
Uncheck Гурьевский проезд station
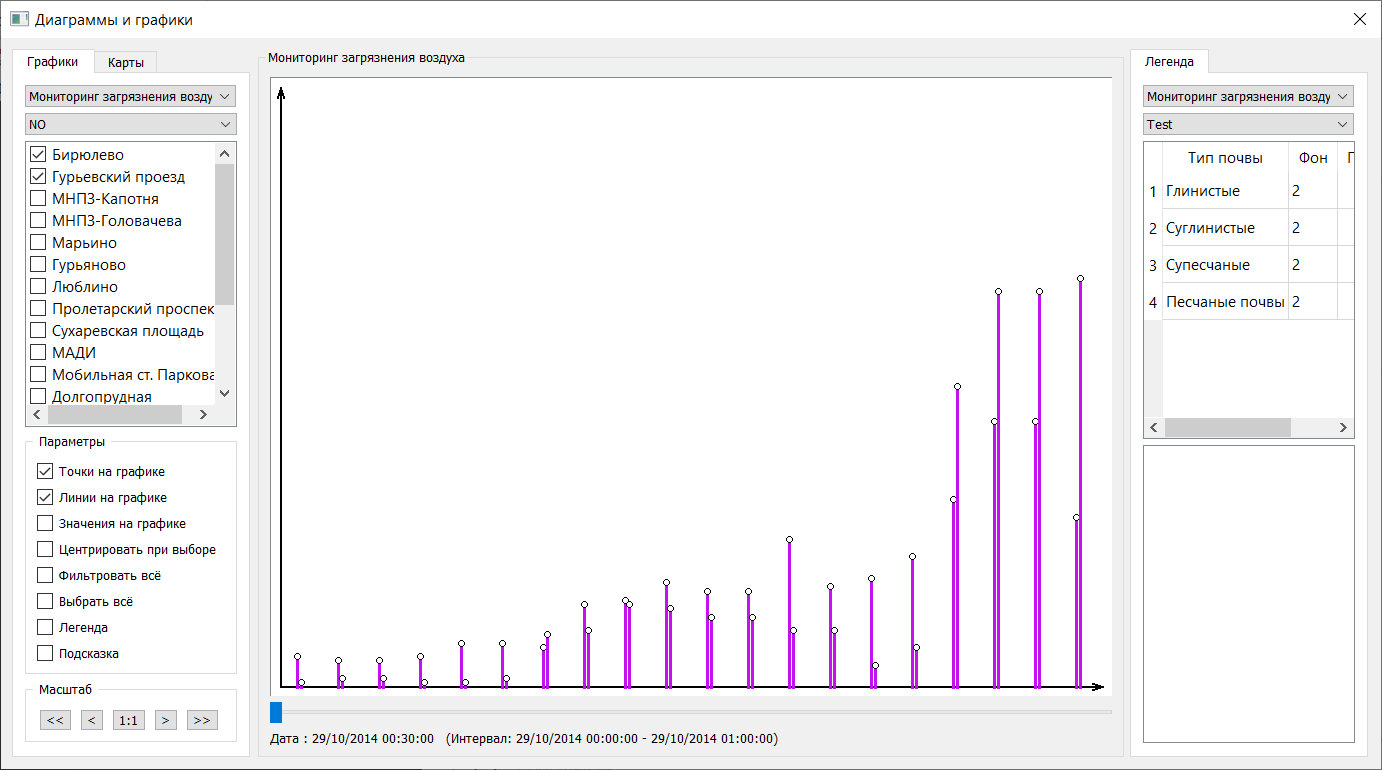tap(39, 177)
